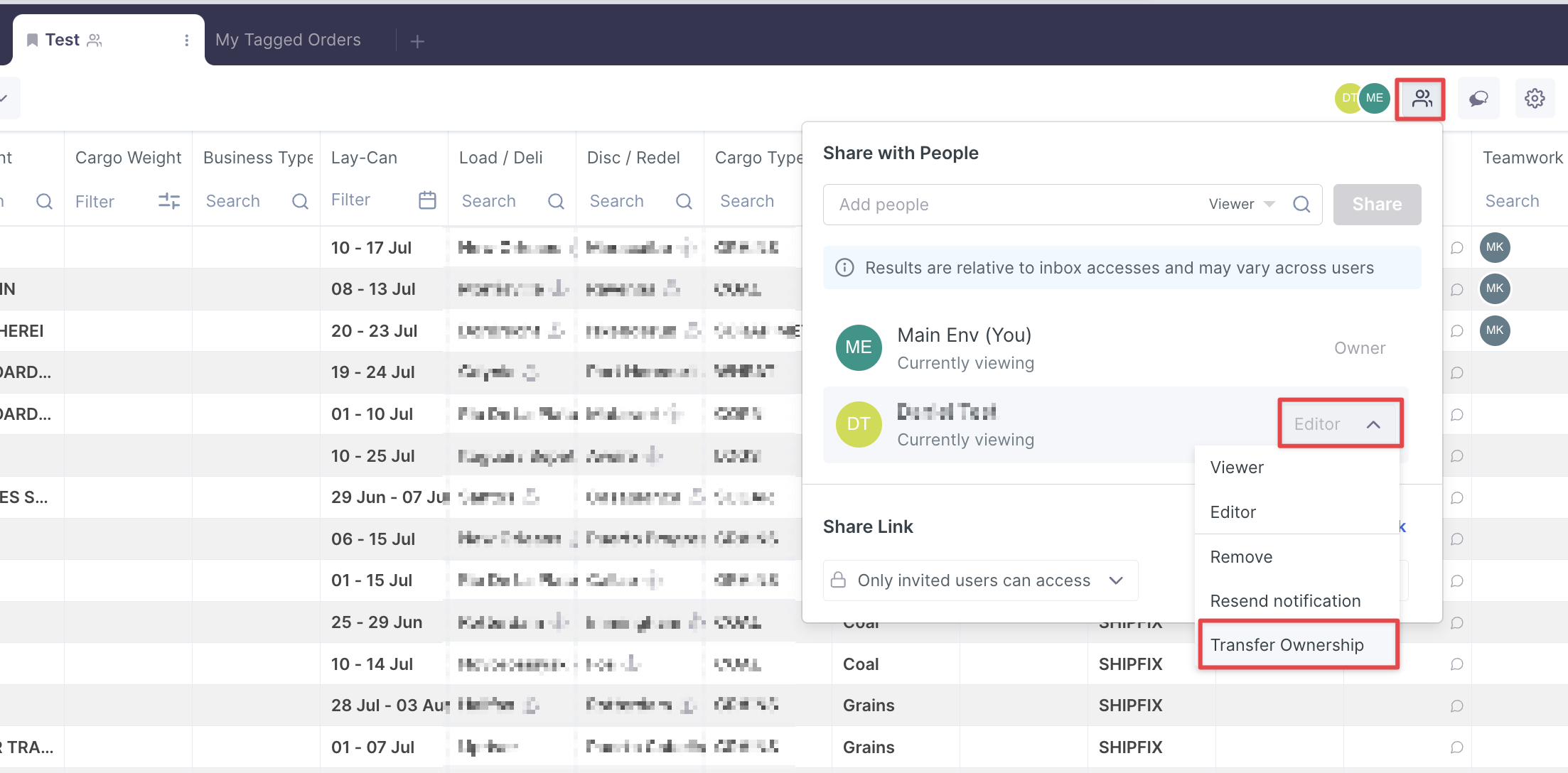Open the share people icon button
Image resolution: width=1568 pixels, height=773 pixels.
pyautogui.click(x=1421, y=99)
